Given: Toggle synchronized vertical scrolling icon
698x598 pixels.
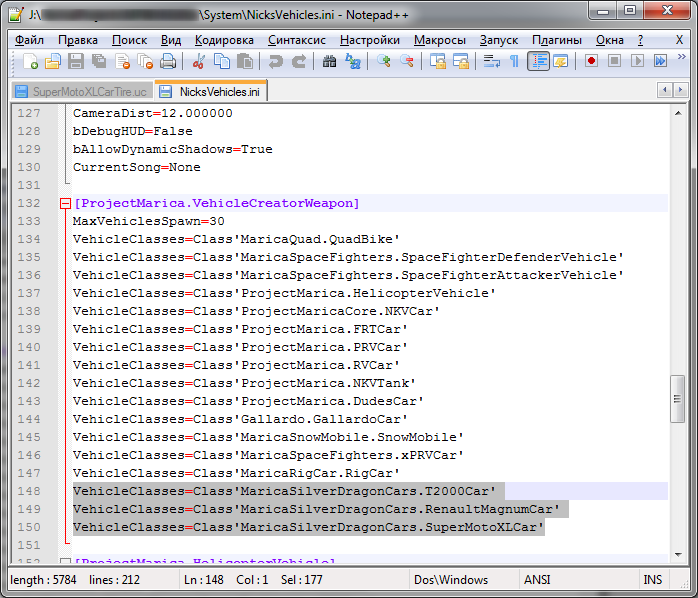Looking at the screenshot, I should (x=438, y=61).
